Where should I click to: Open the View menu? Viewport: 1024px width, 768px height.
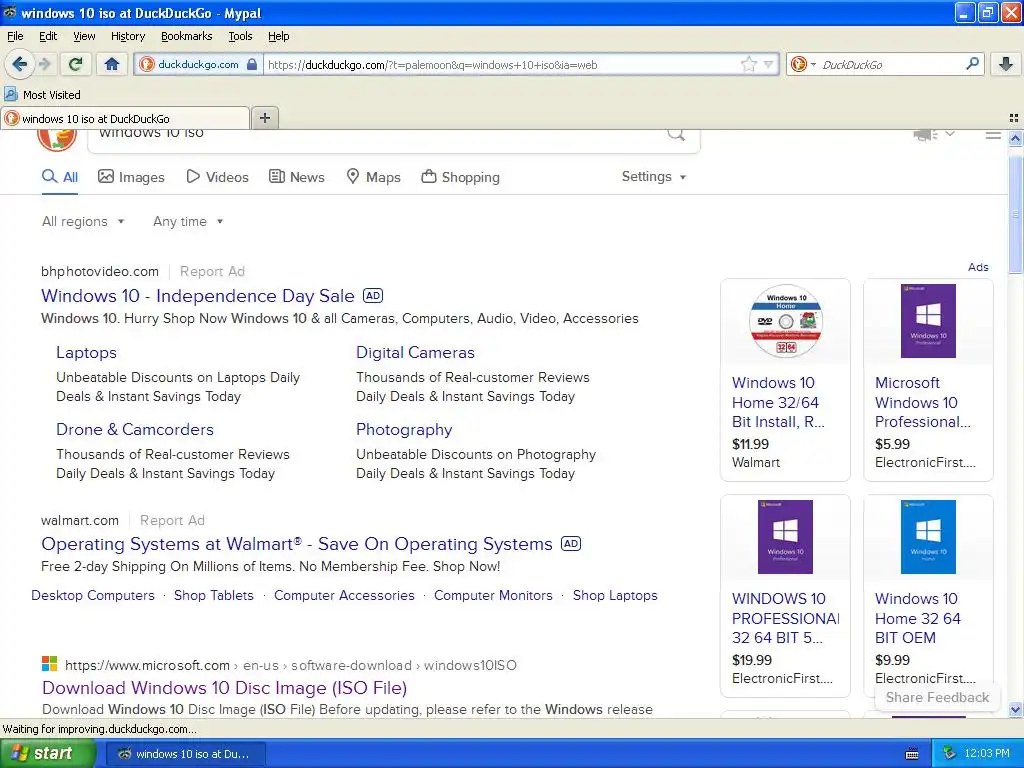coord(84,36)
